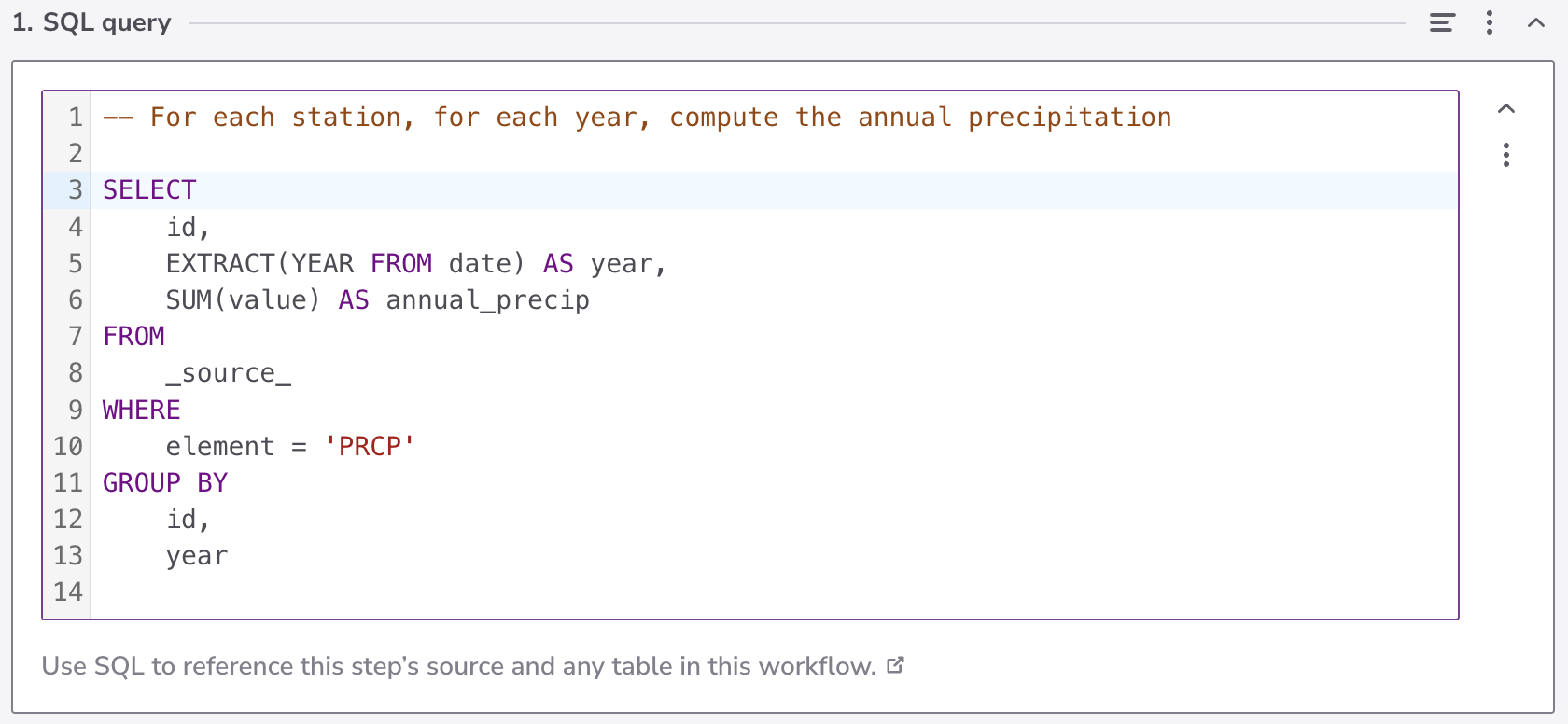The image size is (1568, 724).
Task: Click the external link icon after help text
Action: [895, 665]
